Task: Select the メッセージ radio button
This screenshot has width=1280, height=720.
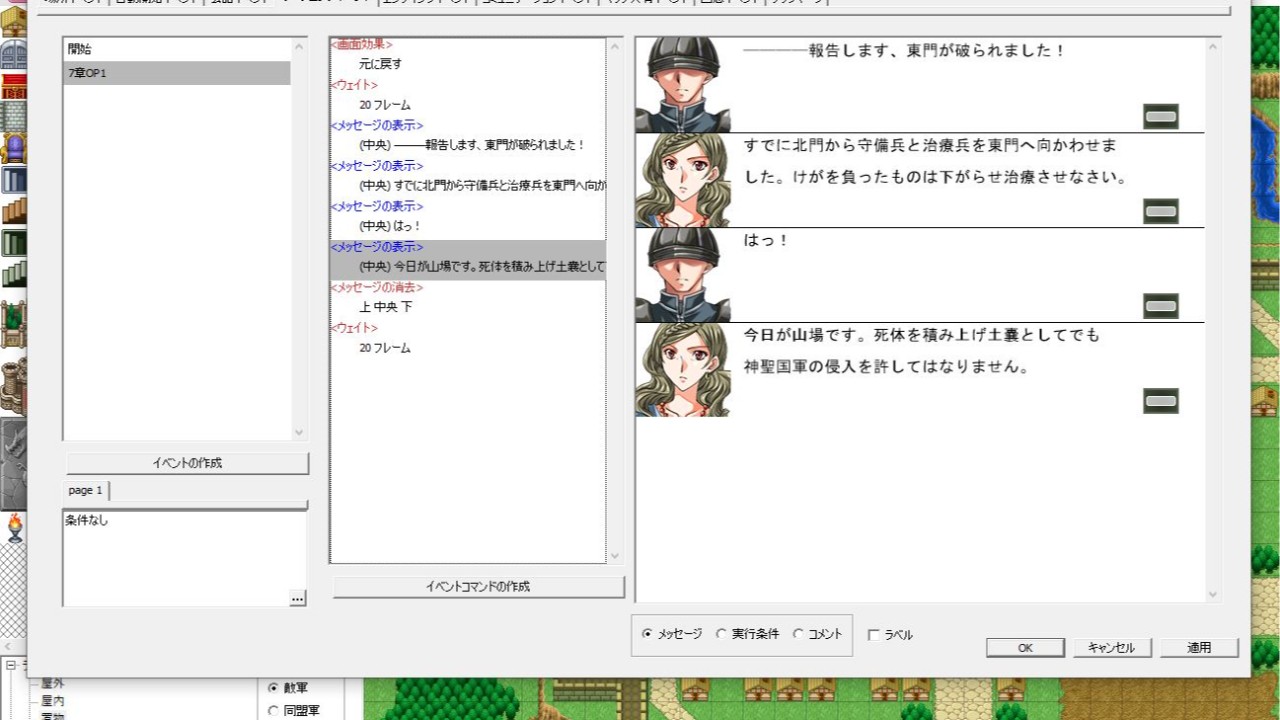Action: (648, 632)
